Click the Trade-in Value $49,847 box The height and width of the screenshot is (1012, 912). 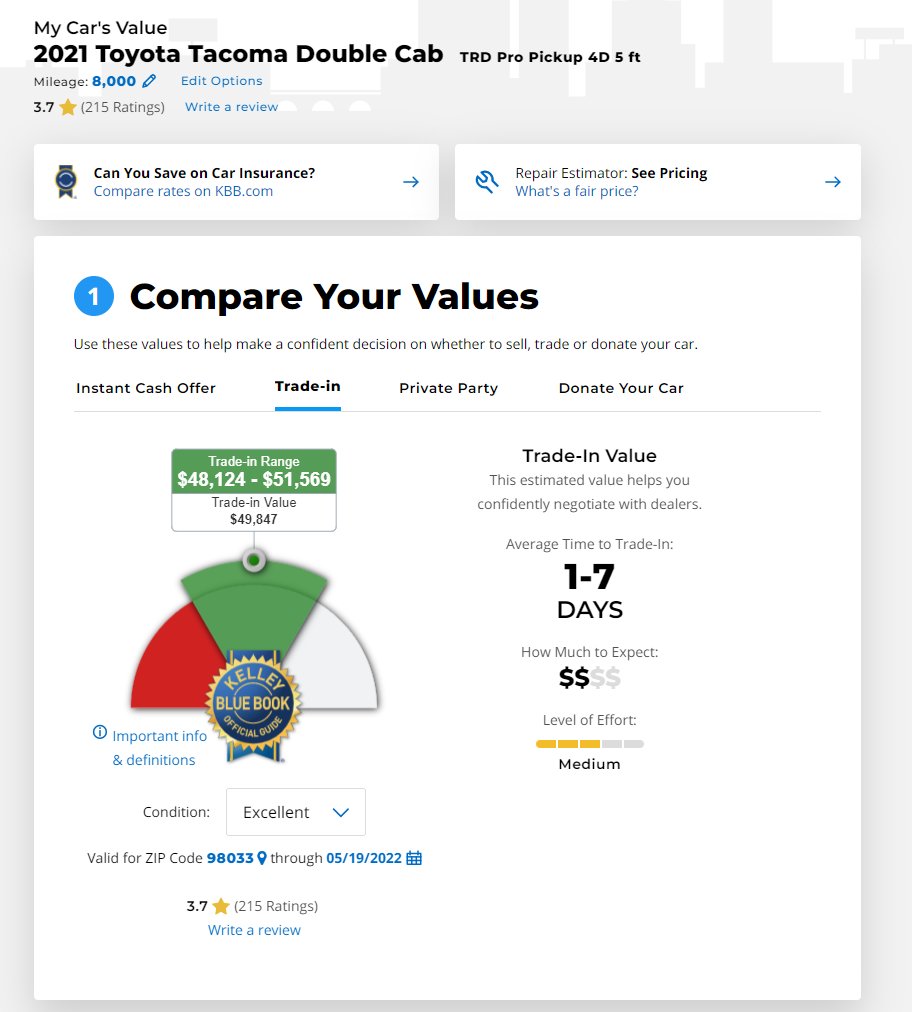point(254,511)
